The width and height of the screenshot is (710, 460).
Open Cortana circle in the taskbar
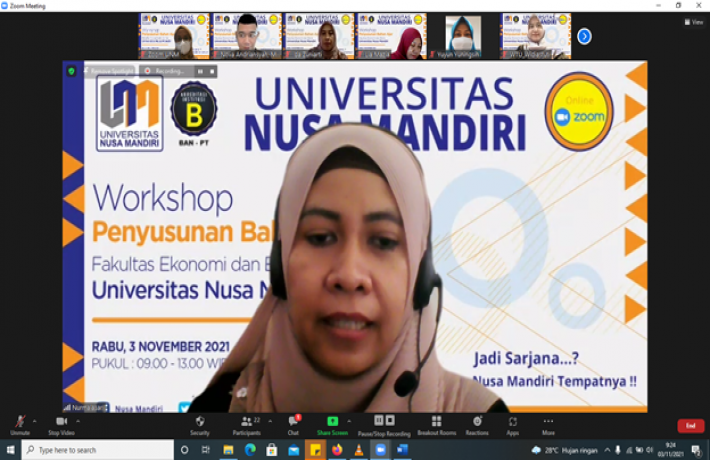tap(184, 450)
